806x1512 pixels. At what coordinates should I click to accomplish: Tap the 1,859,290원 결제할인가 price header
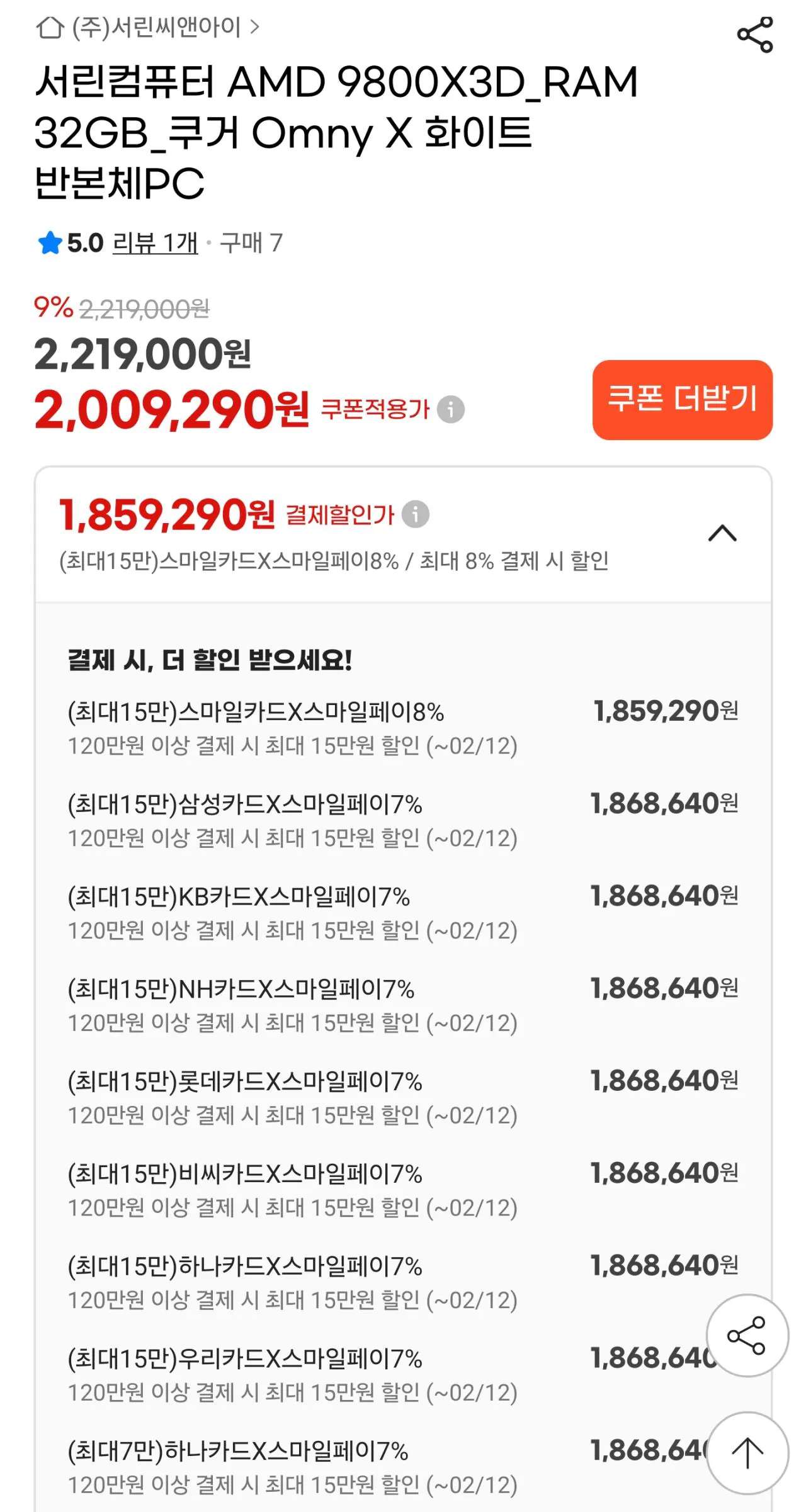click(167, 515)
